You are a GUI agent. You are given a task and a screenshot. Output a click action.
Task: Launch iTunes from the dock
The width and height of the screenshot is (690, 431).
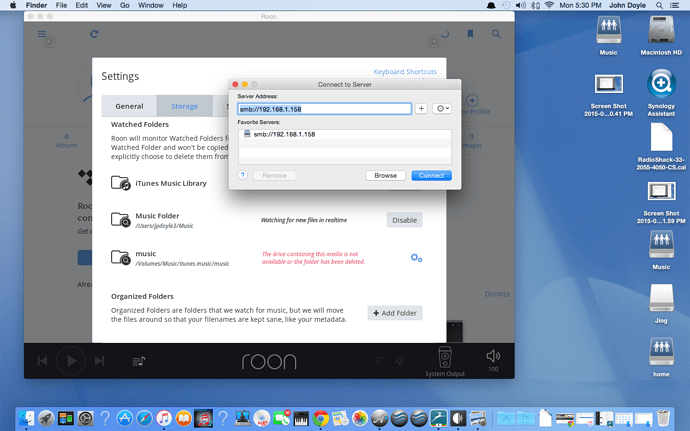coord(164,418)
